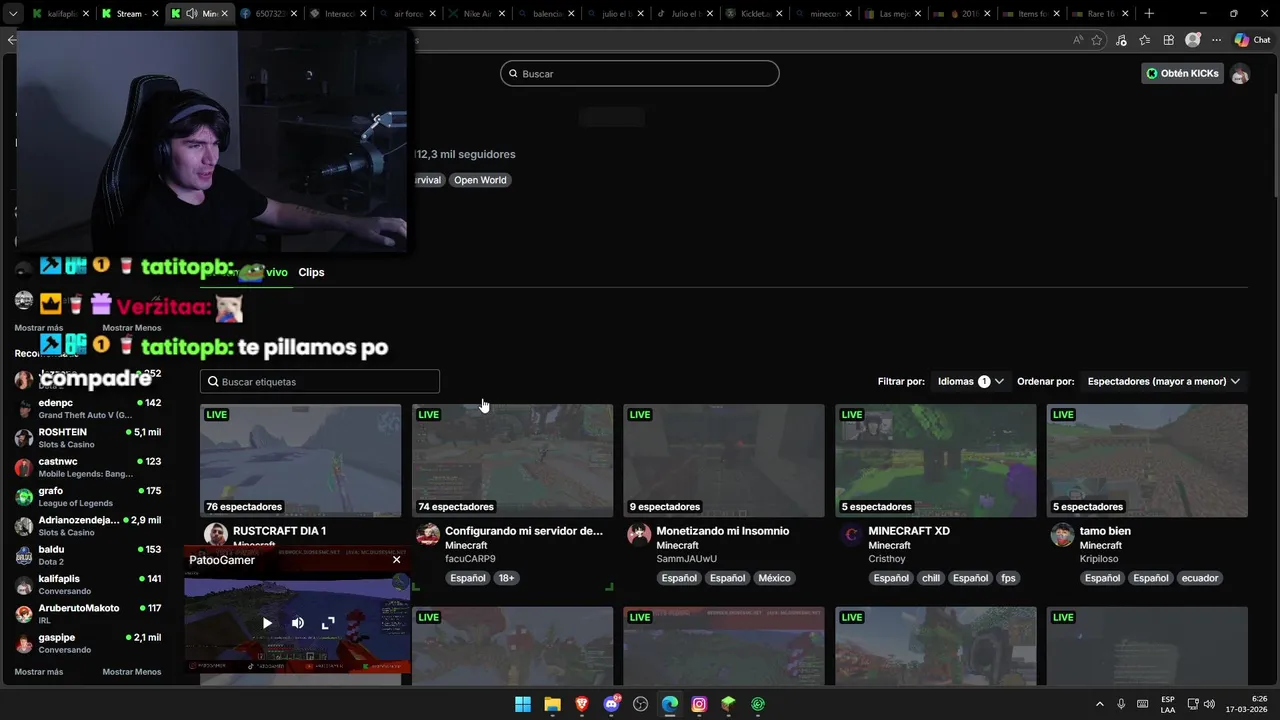Open the Windows Start menu
The width and height of the screenshot is (1280, 720).
[523, 704]
